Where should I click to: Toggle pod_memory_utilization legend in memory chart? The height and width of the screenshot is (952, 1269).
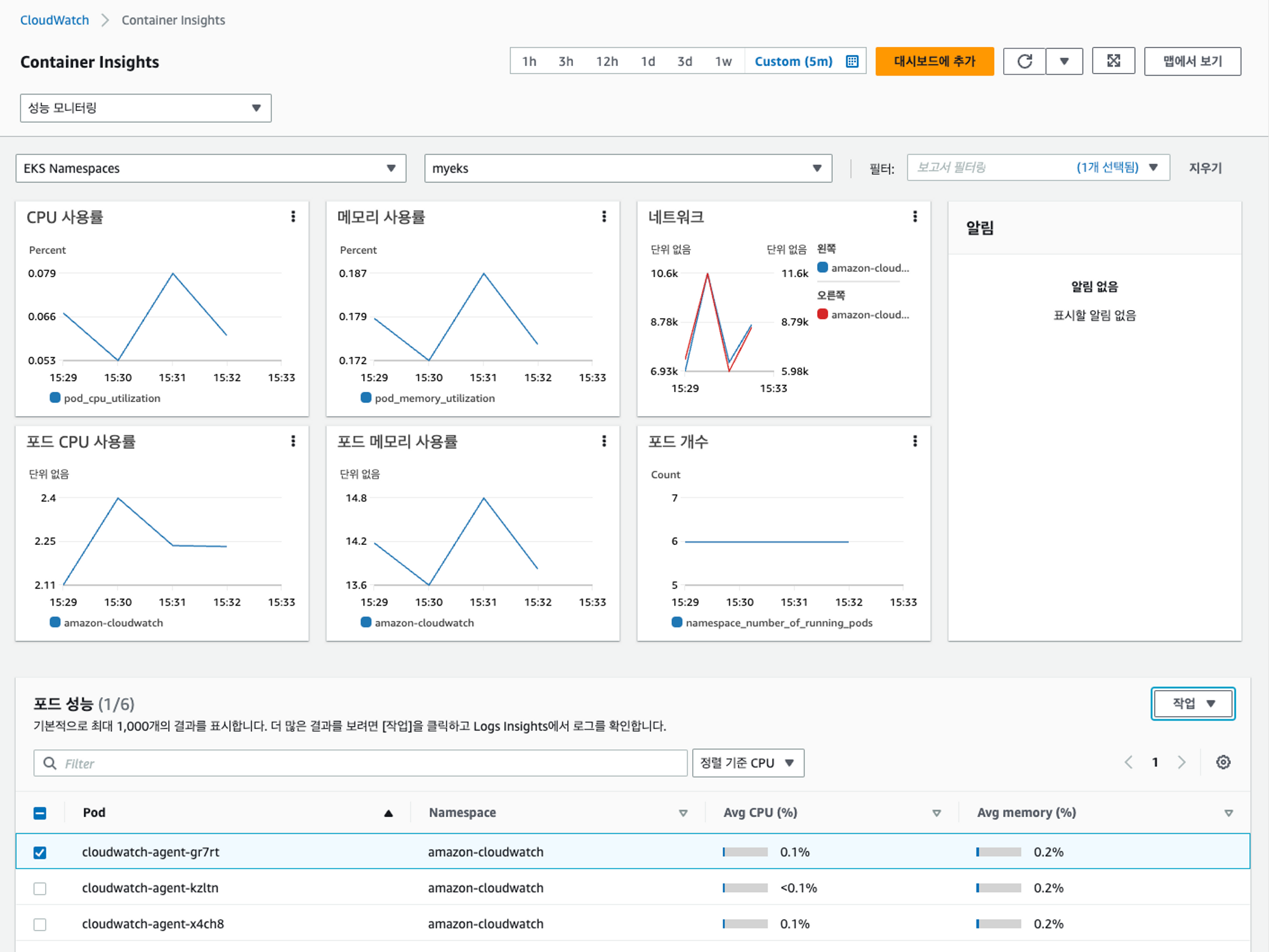tap(428, 398)
